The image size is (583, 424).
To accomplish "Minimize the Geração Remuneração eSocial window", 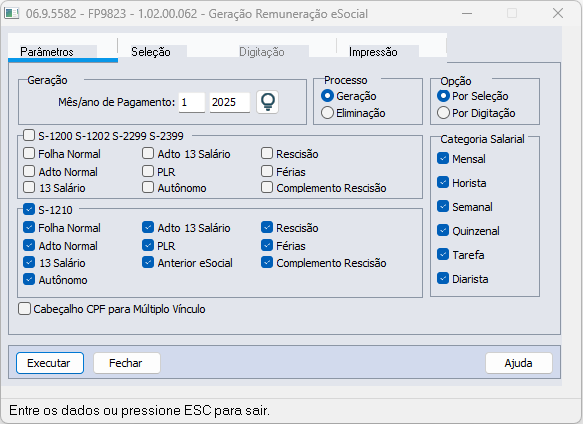I will (467, 14).
